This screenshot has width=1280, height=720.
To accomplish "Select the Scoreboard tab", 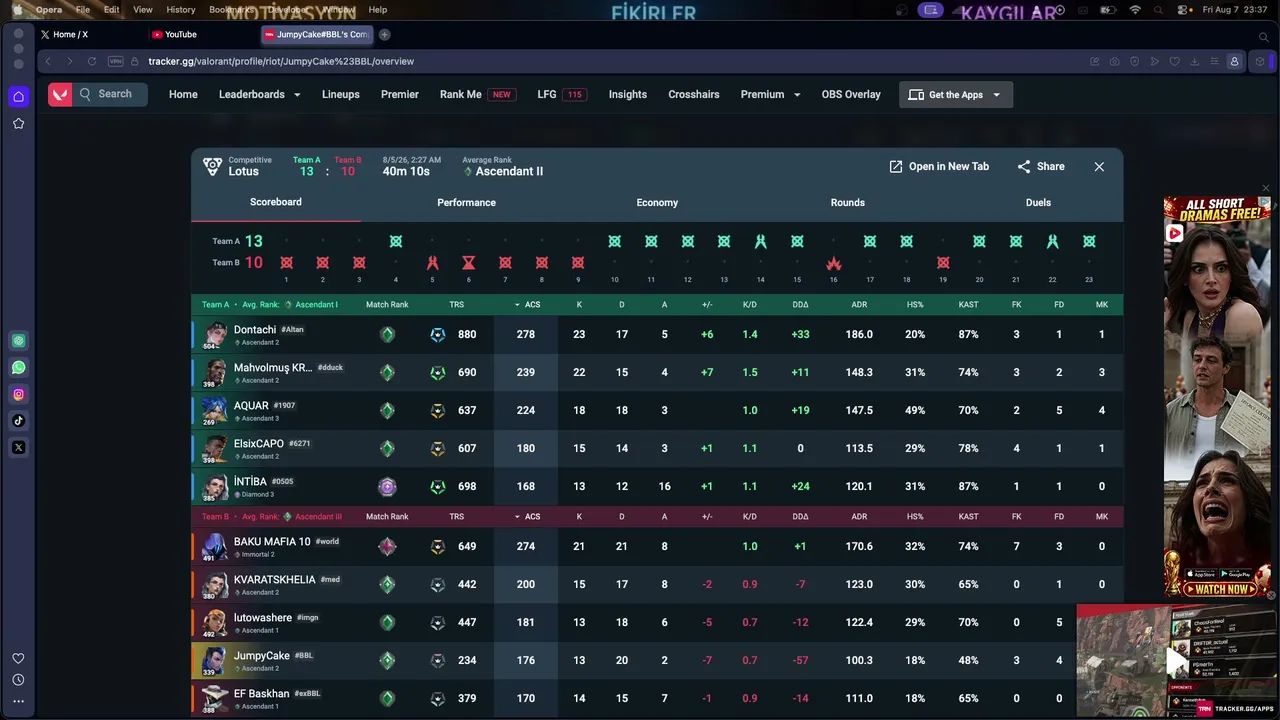I will tap(276, 202).
